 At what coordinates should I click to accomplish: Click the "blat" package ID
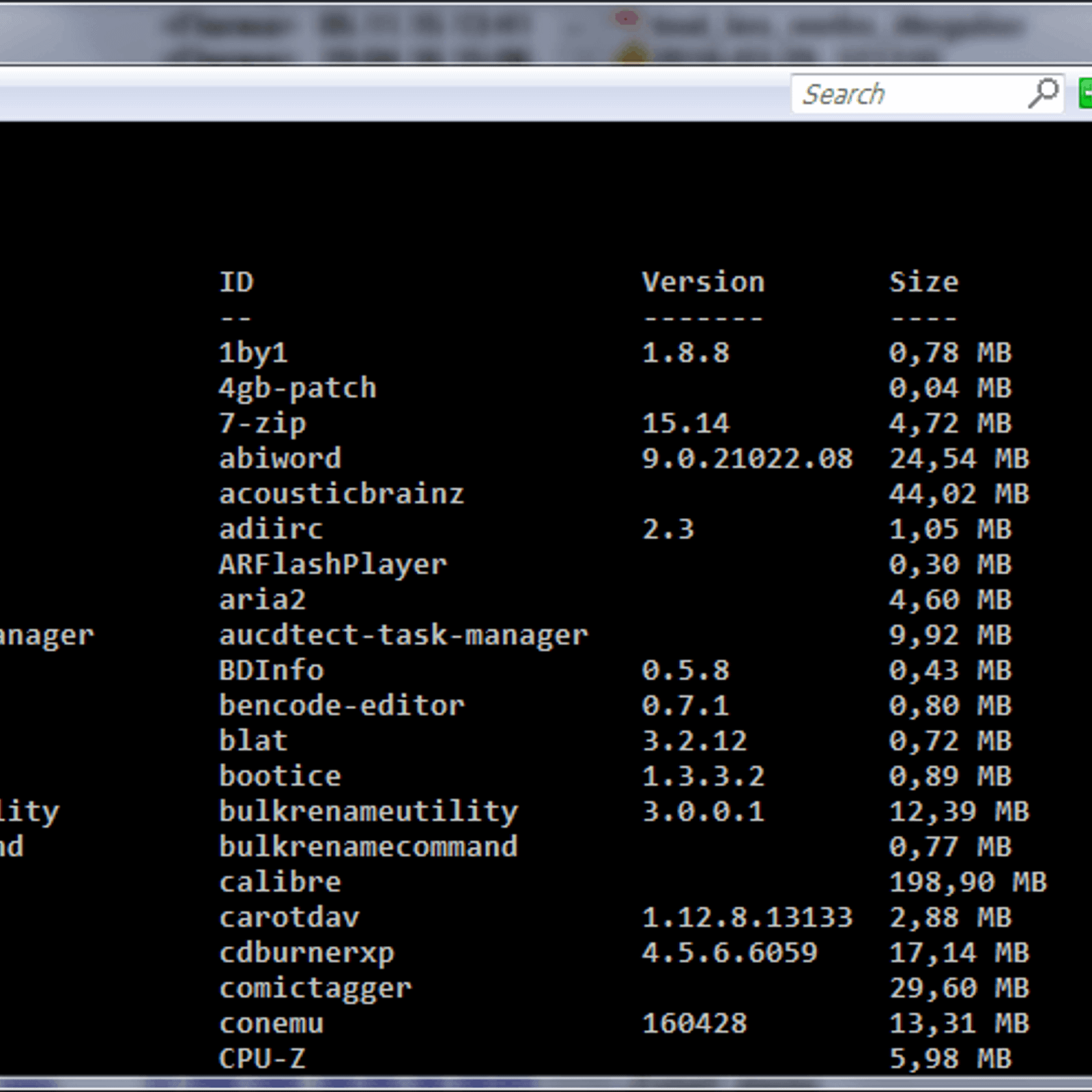pos(253,741)
